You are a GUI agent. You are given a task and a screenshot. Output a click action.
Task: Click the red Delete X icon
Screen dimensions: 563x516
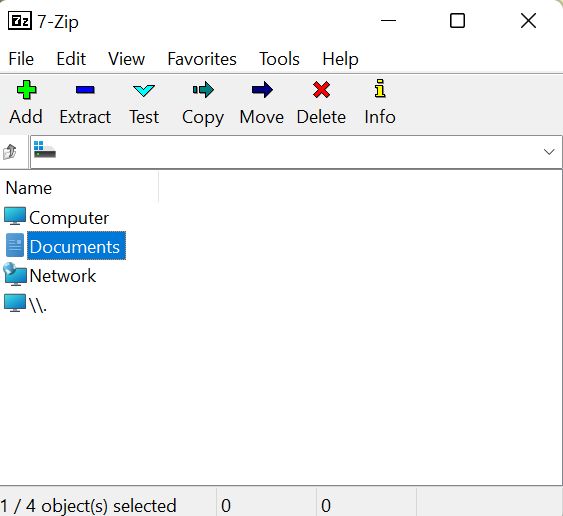[321, 90]
